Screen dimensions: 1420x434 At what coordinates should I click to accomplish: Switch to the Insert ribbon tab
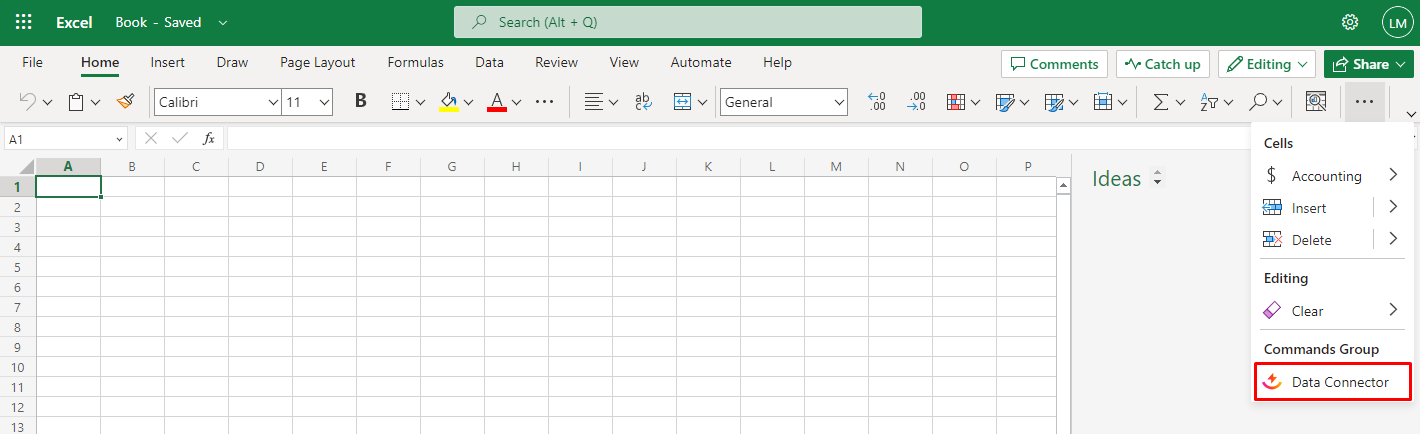click(167, 62)
